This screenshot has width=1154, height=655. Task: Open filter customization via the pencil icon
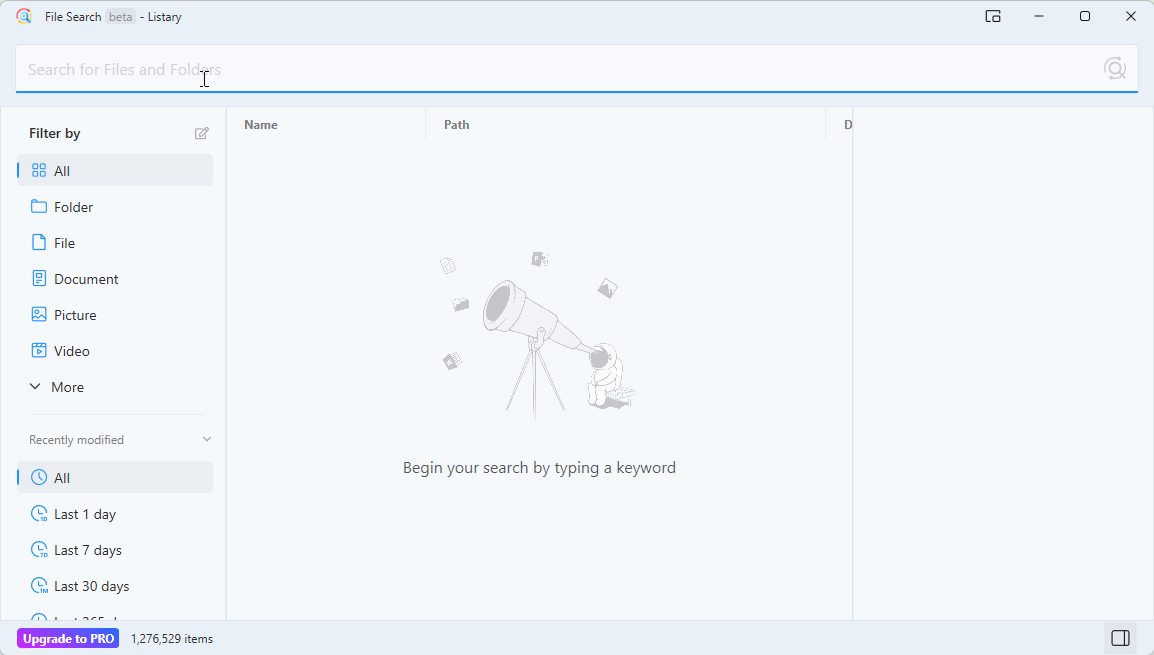201,132
